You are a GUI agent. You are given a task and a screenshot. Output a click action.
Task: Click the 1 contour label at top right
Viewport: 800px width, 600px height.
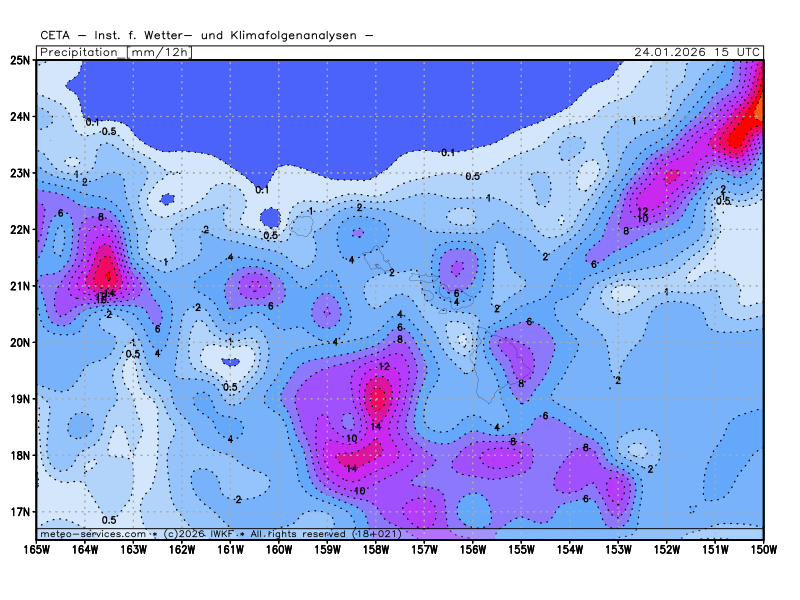click(634, 121)
